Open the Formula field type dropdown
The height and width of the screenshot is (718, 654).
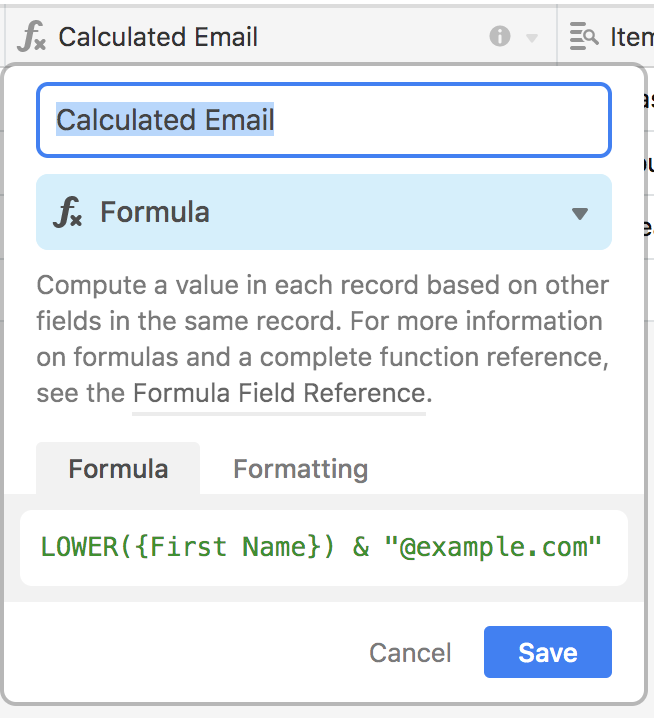(323, 212)
